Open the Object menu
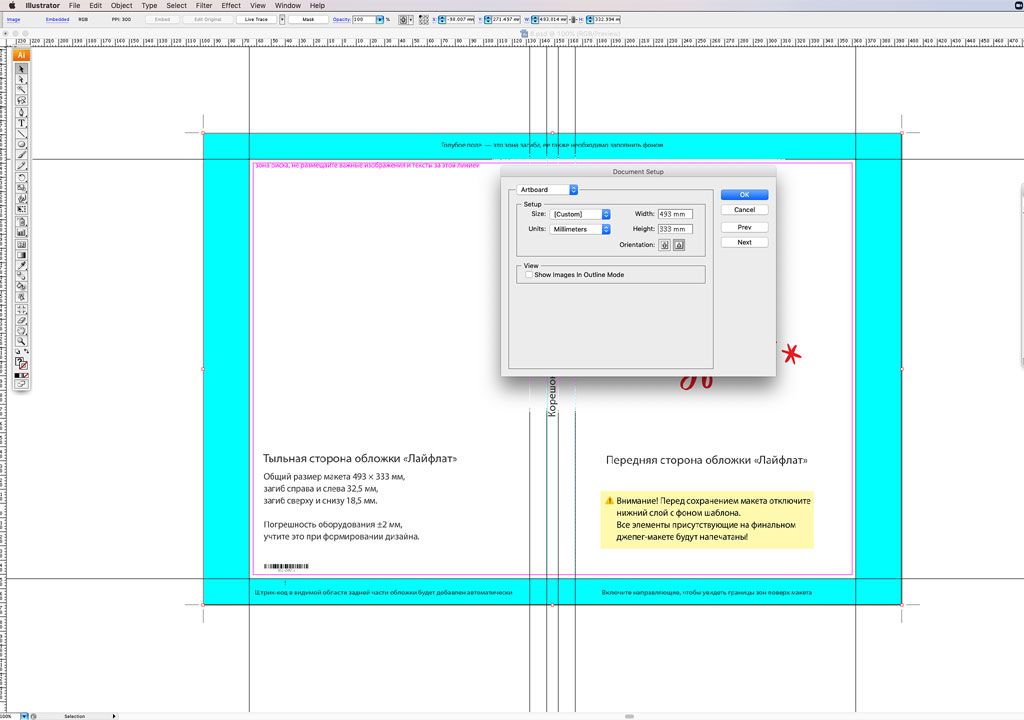 (121, 5)
